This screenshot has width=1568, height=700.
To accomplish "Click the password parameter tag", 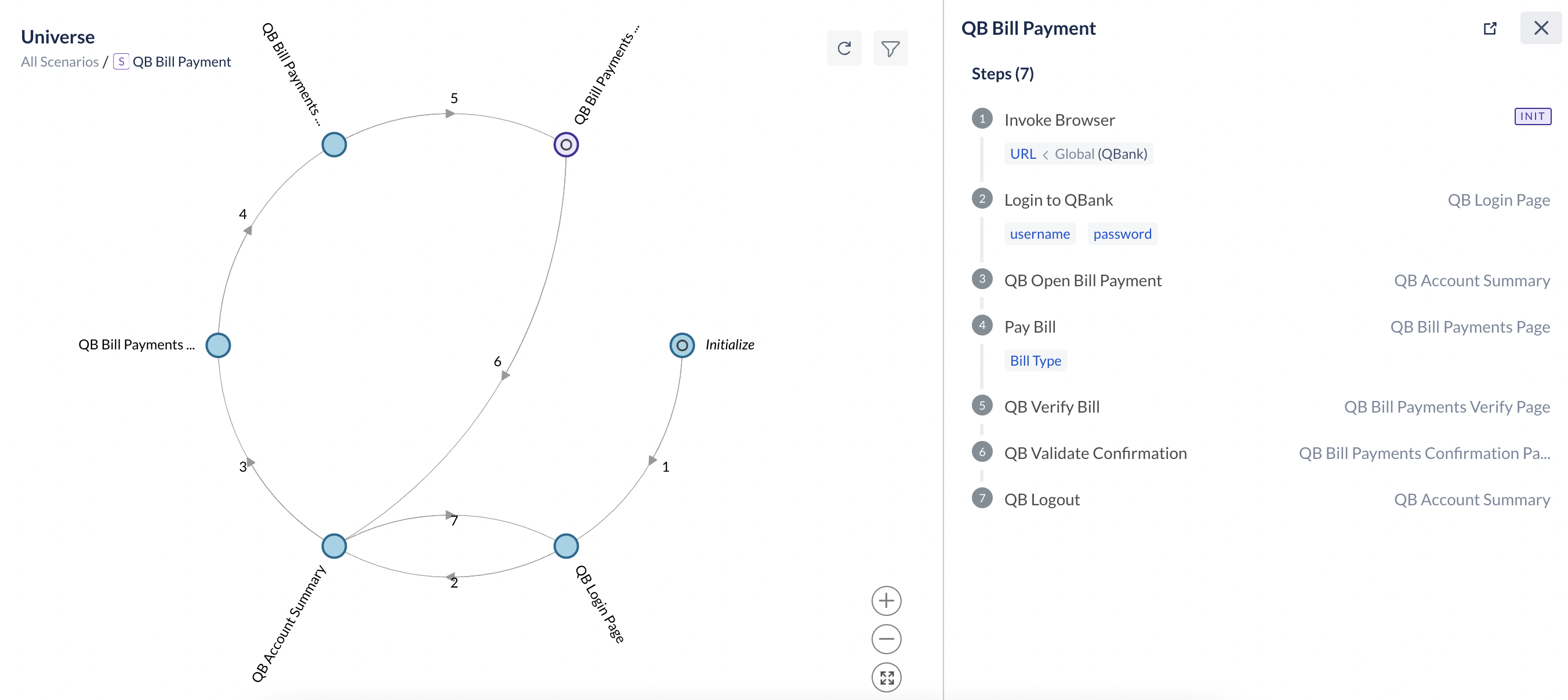I will 1122,234.
